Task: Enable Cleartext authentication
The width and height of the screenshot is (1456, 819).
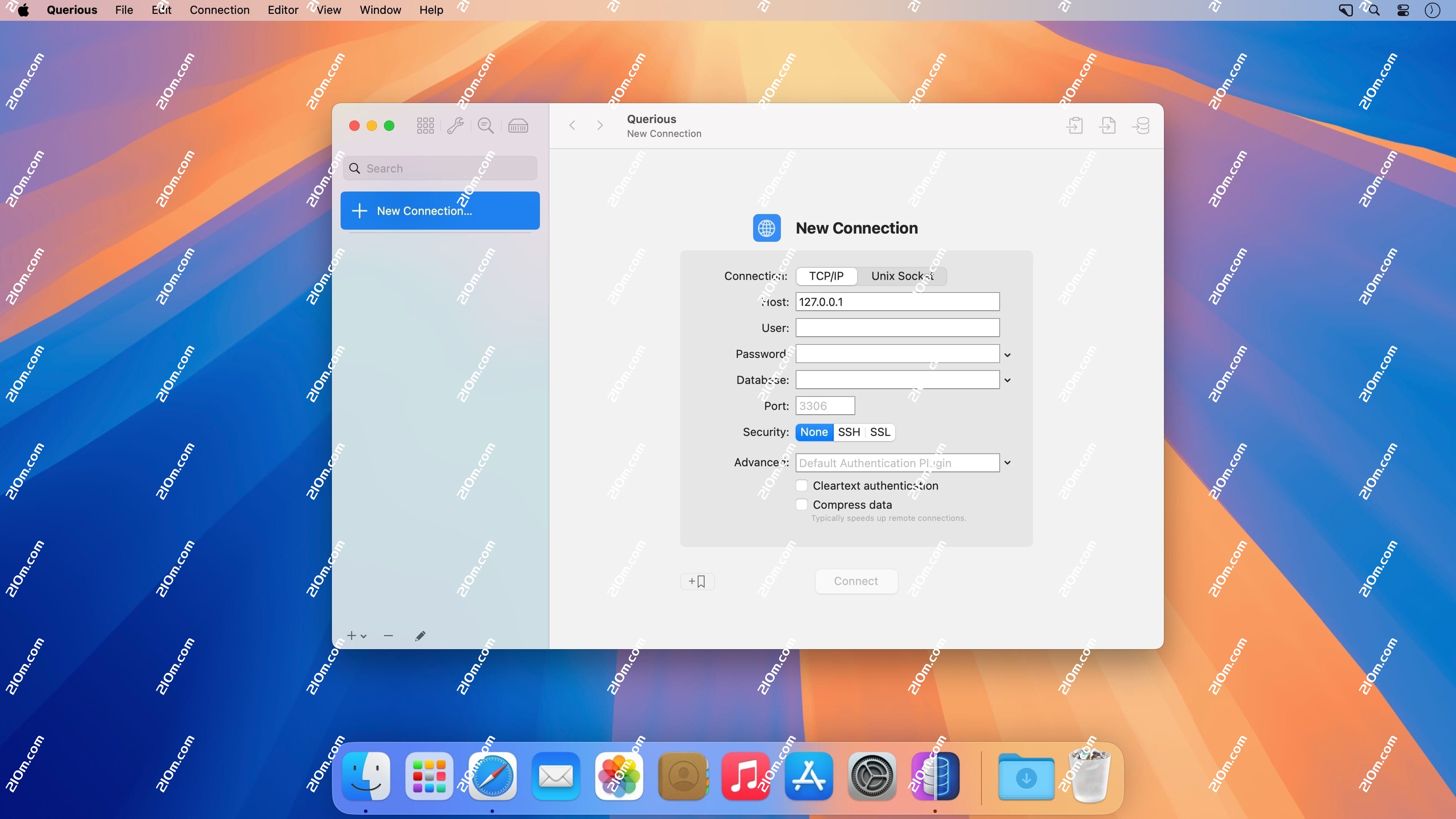Action: tap(802, 485)
